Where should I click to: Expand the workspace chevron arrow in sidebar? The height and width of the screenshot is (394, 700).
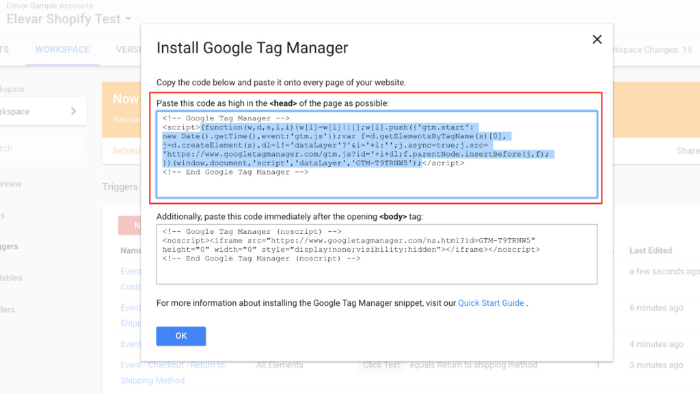coord(74,111)
